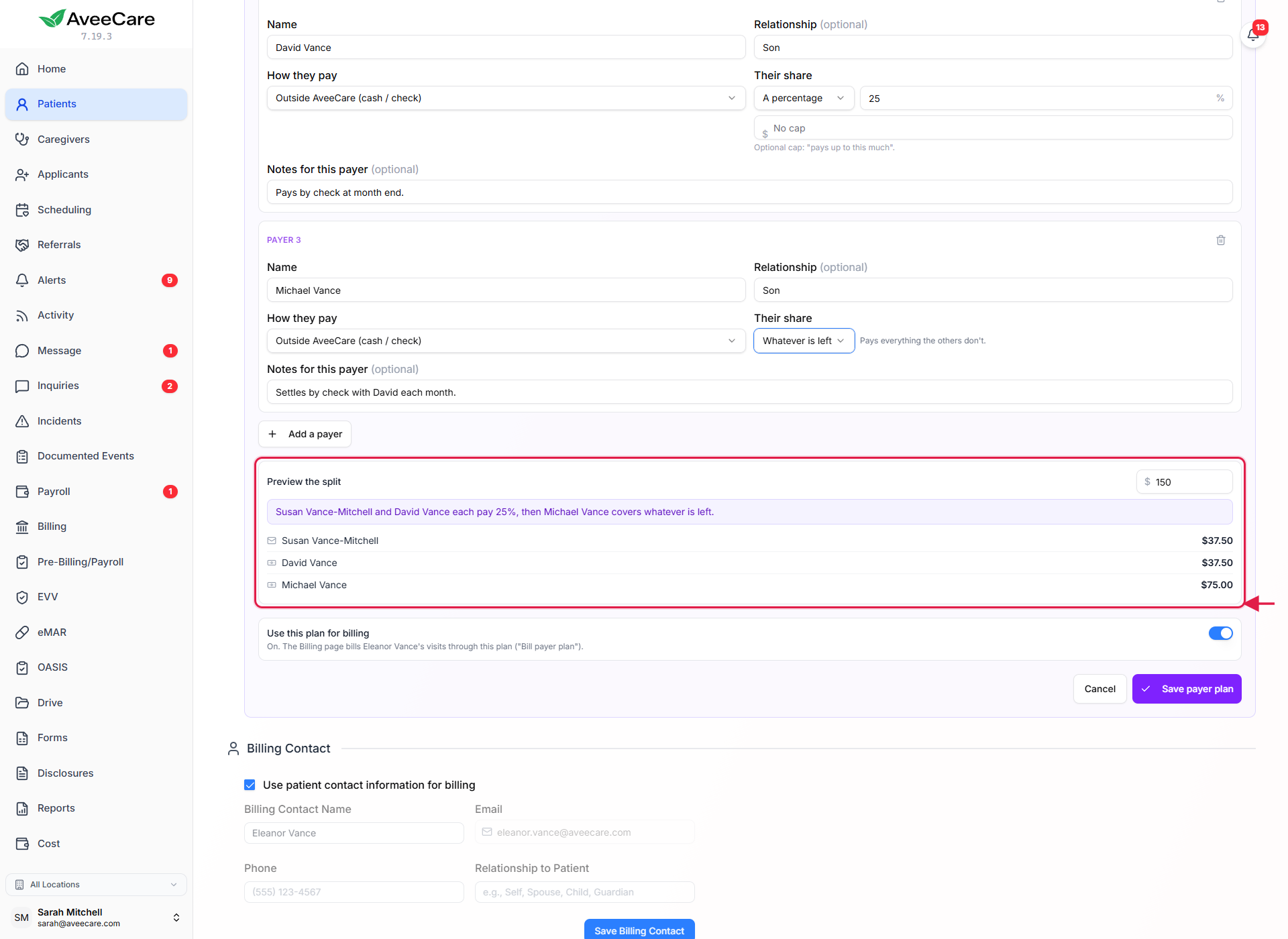Open David Vance How they pay dropdown

coord(506,98)
